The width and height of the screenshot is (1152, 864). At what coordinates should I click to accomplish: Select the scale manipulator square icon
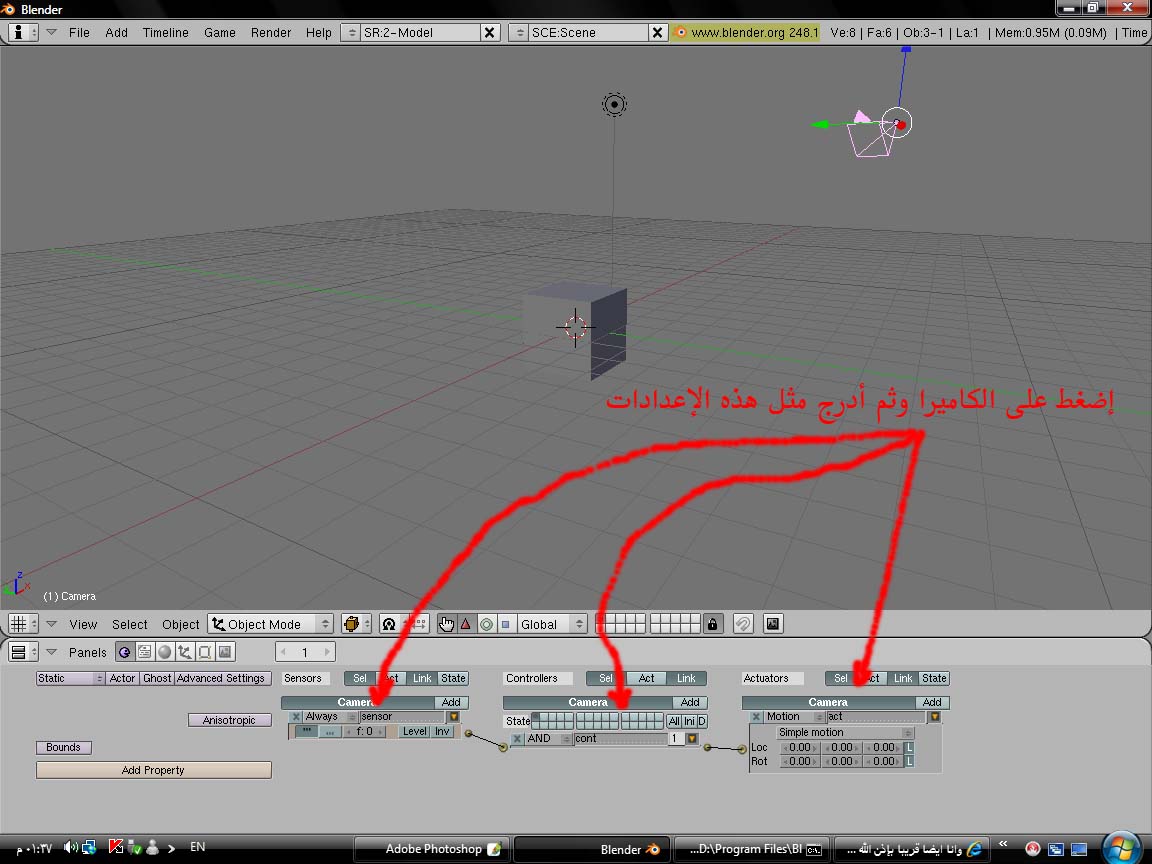pyautogui.click(x=505, y=624)
